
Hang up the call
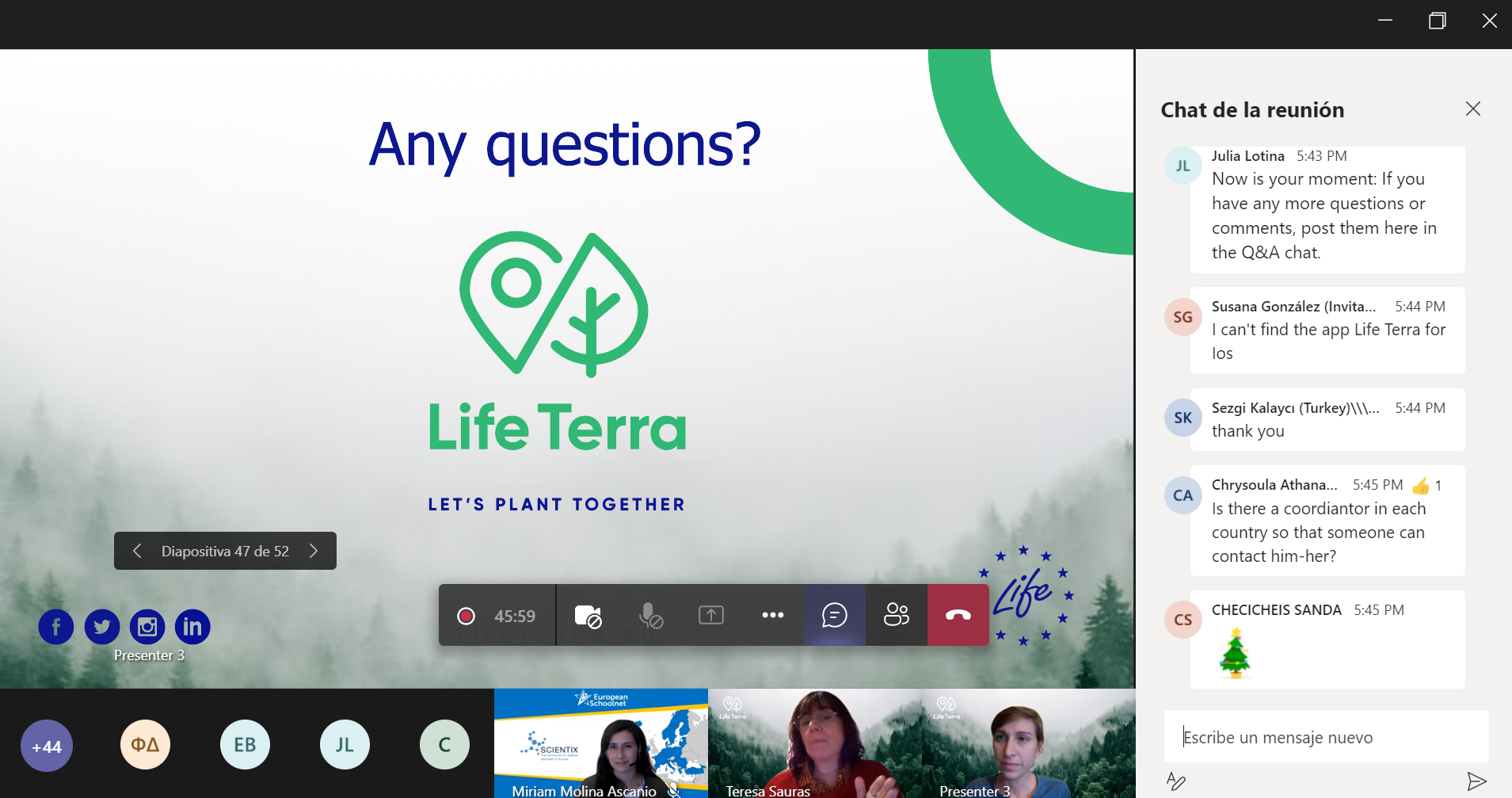[958, 615]
